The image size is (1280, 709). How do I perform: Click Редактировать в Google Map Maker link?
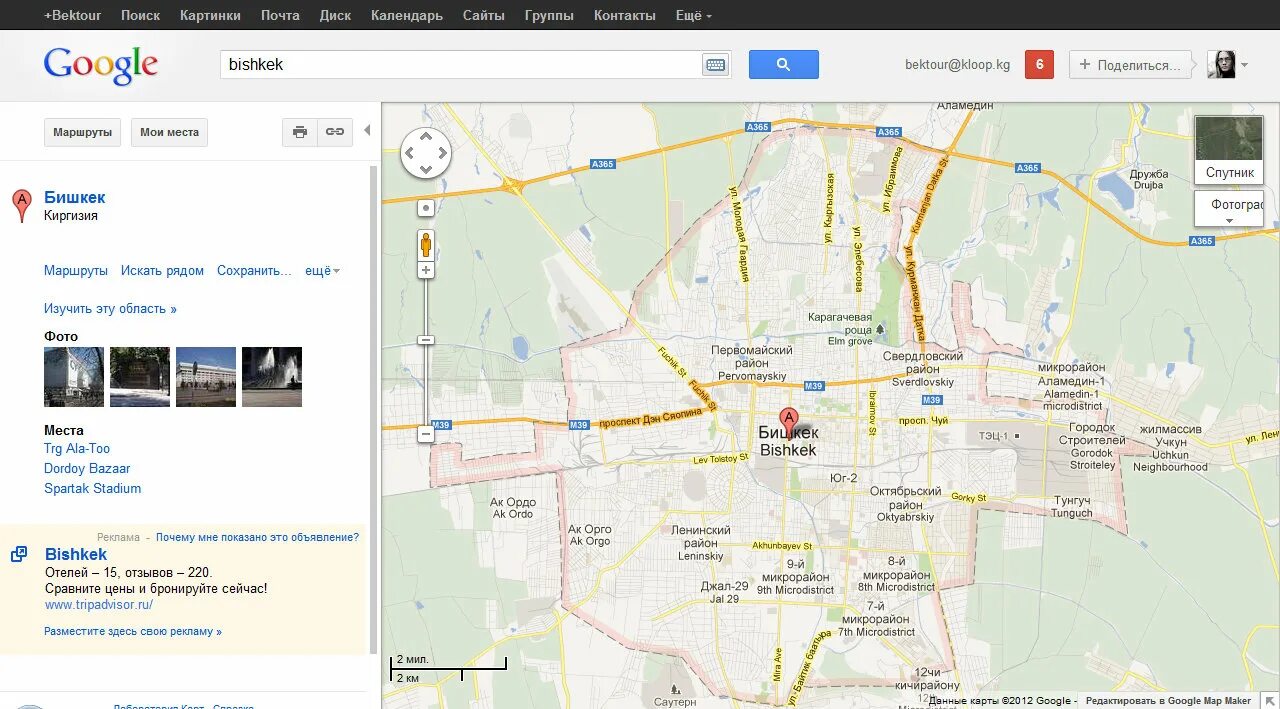[x=1169, y=701]
